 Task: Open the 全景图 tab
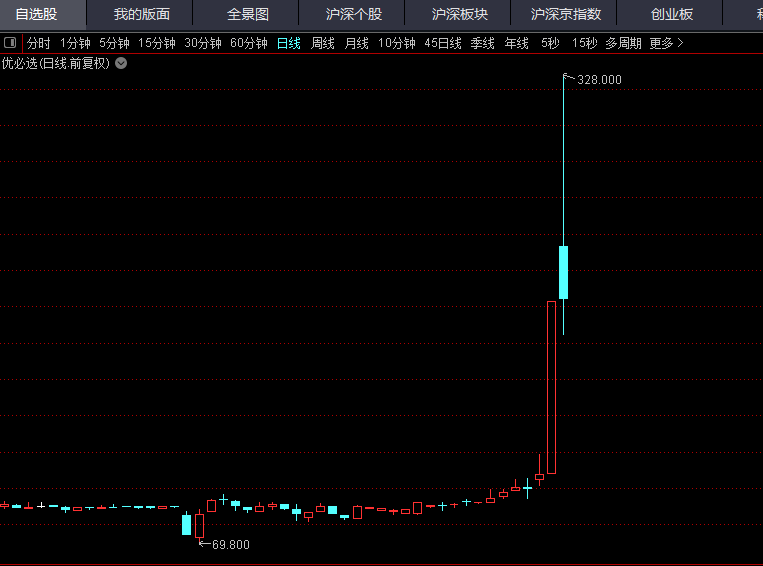[248, 14]
